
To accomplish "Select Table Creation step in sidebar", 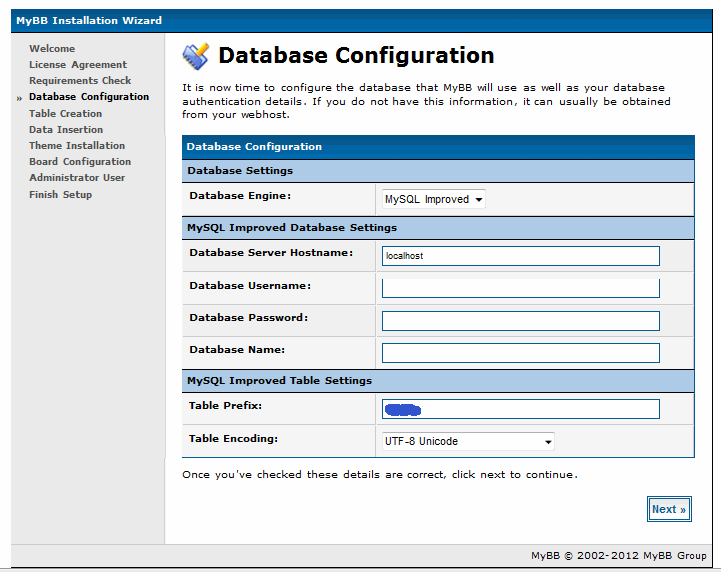I will point(65,114).
